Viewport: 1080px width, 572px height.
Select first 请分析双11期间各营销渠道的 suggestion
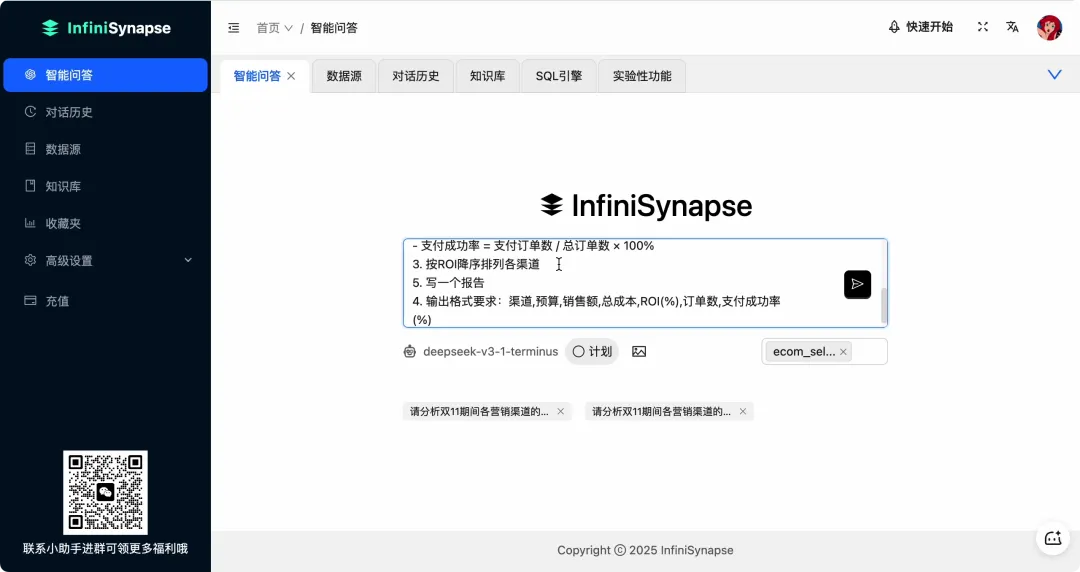point(479,411)
